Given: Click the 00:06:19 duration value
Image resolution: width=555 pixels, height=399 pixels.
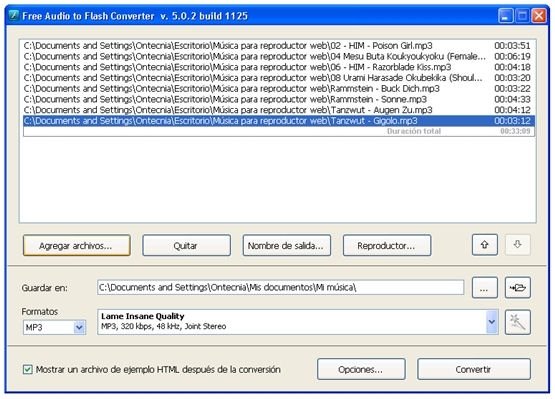Looking at the screenshot, I should point(512,56).
